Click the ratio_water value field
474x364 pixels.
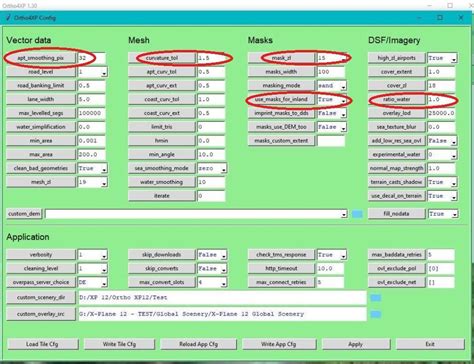(441, 99)
